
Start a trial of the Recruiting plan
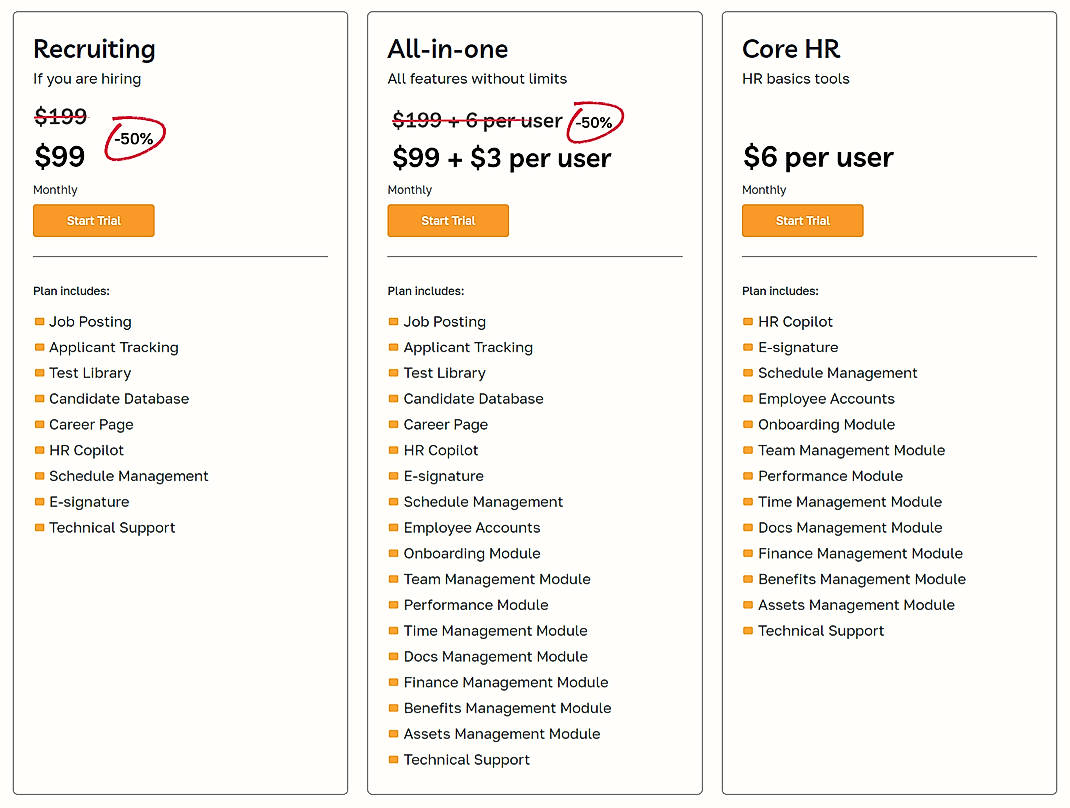pos(93,220)
